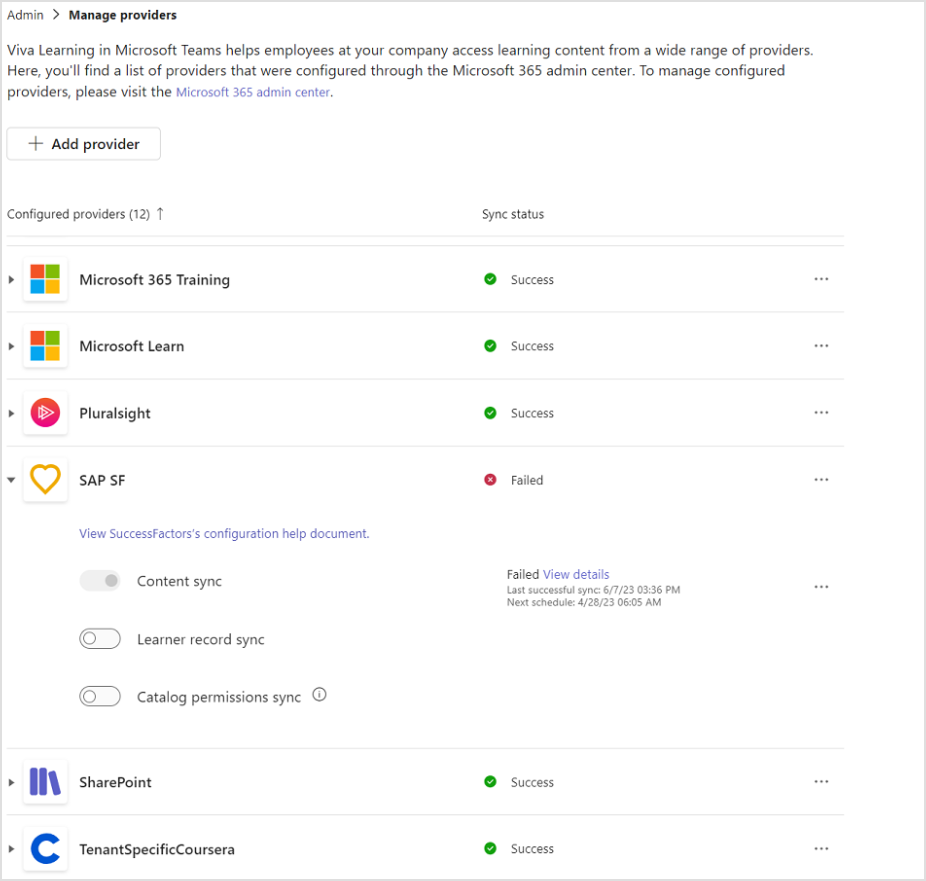Open more options for SharePoint
This screenshot has height=881, width=926.
point(821,781)
